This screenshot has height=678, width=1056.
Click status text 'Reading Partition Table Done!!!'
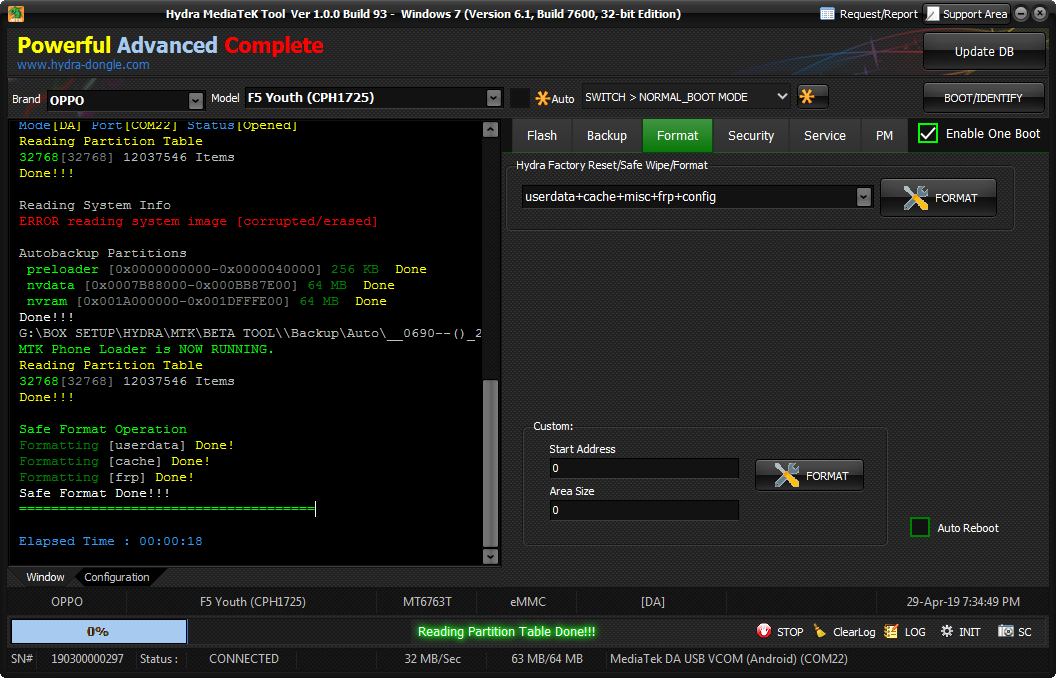click(506, 632)
